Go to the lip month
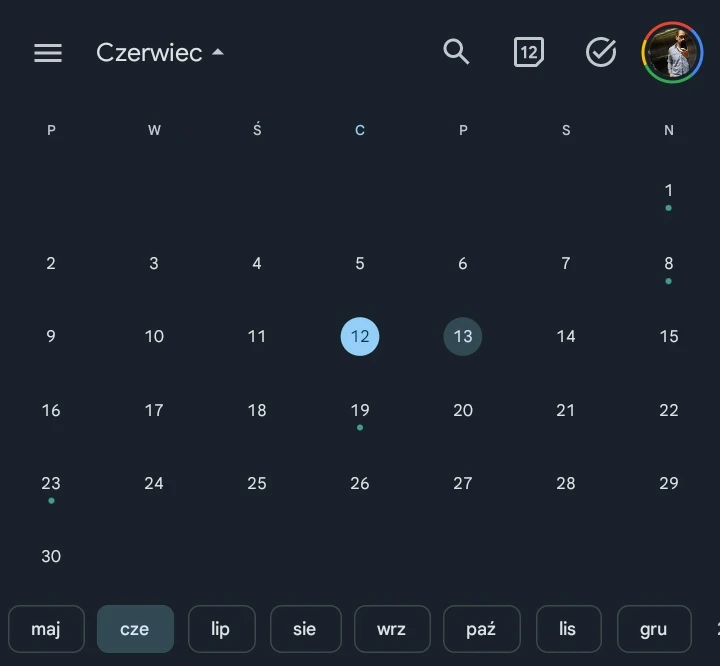This screenshot has height=666, width=720. (x=221, y=629)
